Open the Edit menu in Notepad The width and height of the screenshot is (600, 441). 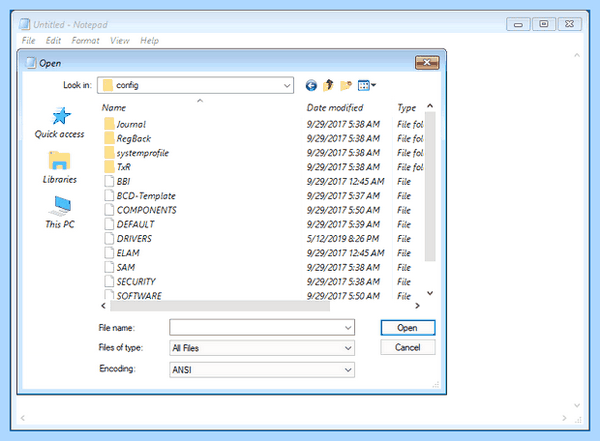pyautogui.click(x=53, y=41)
